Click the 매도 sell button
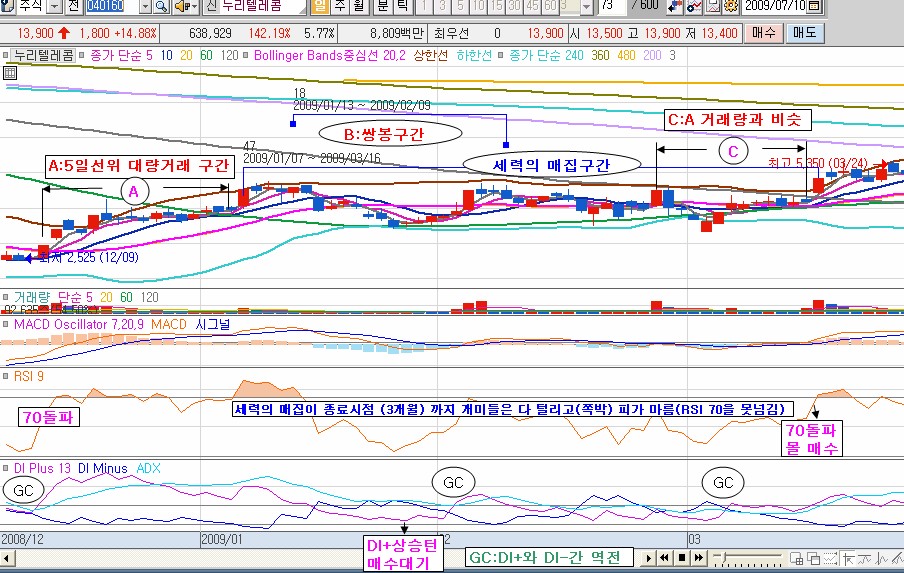 [803, 33]
